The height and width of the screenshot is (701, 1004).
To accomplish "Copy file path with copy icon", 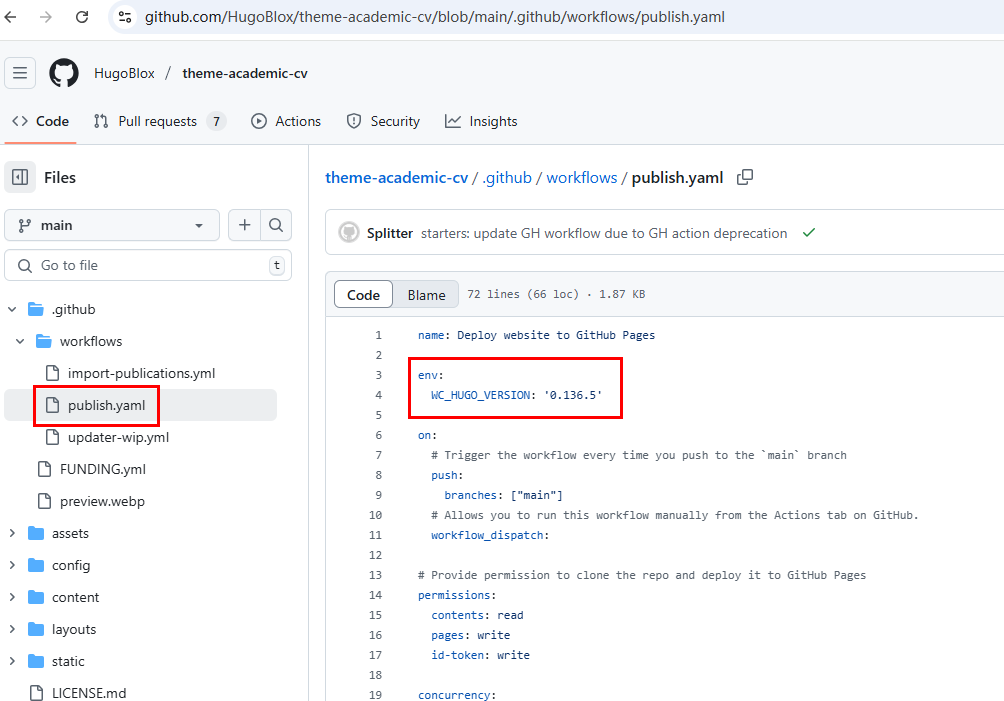I will pyautogui.click(x=745, y=177).
